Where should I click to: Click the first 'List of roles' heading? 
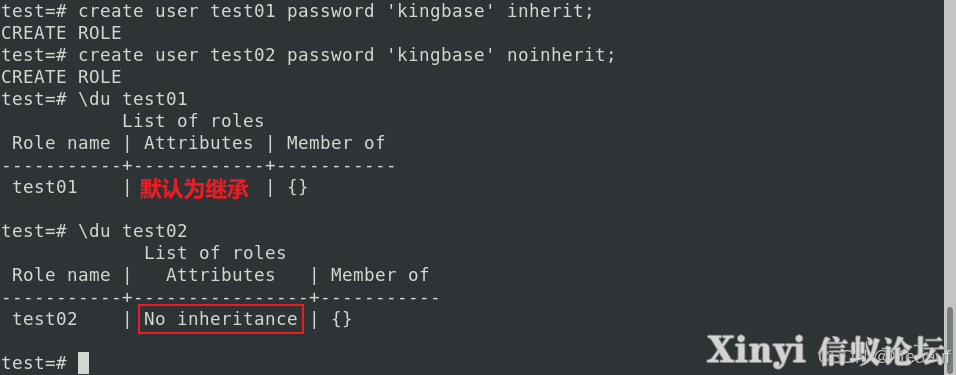pyautogui.click(x=193, y=121)
